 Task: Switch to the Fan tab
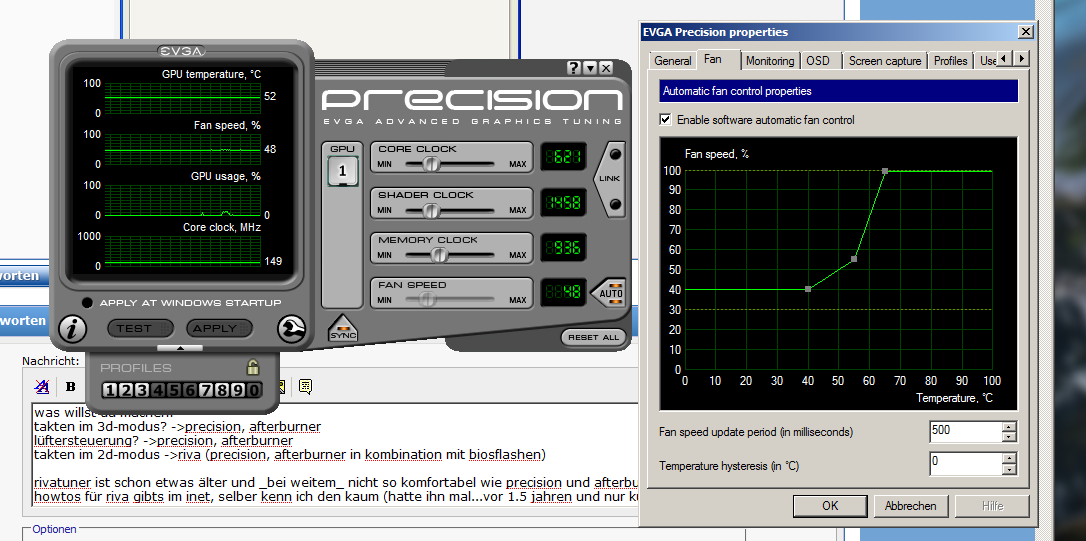tap(713, 60)
